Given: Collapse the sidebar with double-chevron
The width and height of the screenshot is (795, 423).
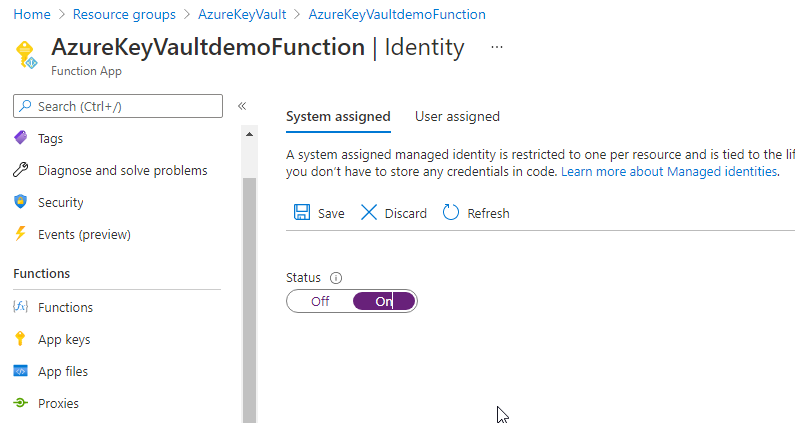Looking at the screenshot, I should click(x=242, y=106).
